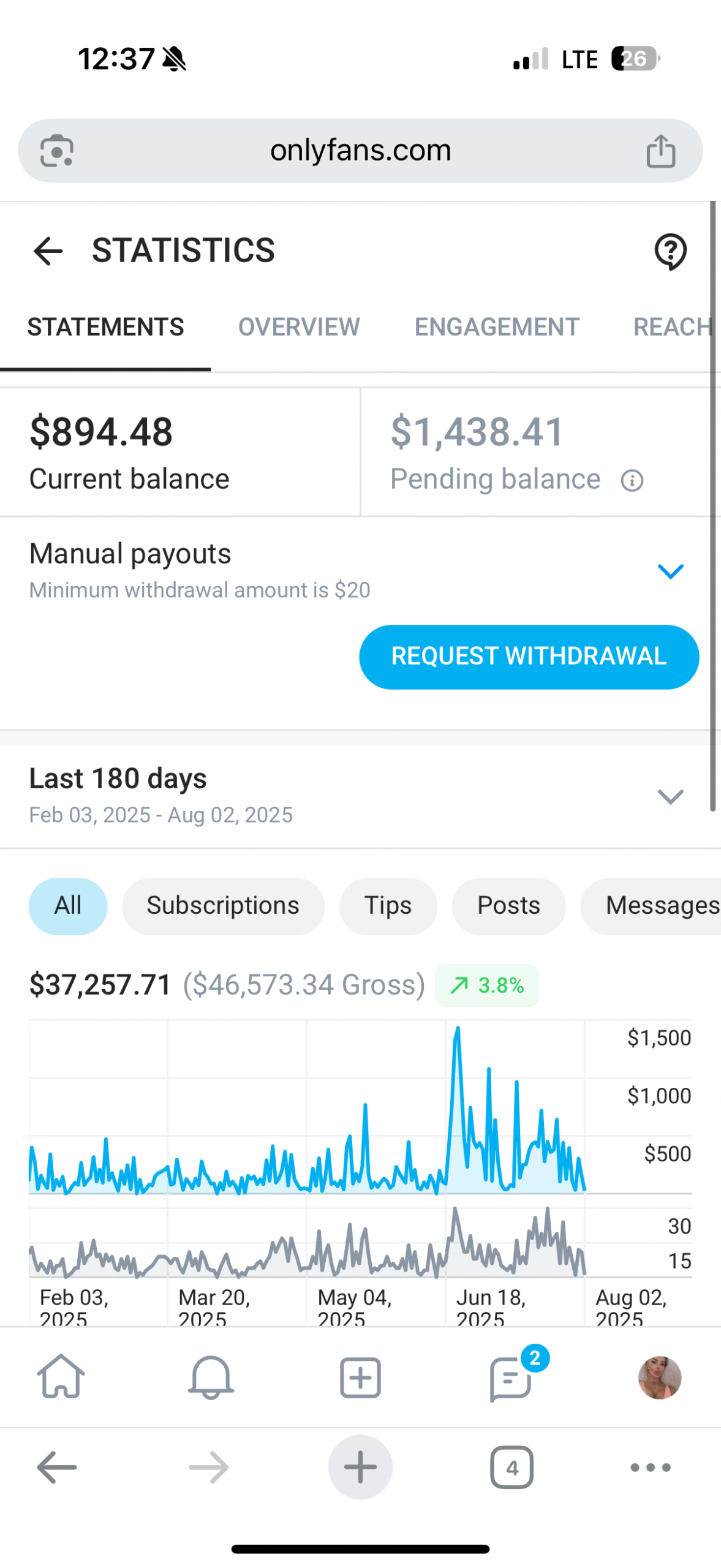Tap the browser share icon
This screenshot has height=1568, width=721.
click(x=660, y=151)
